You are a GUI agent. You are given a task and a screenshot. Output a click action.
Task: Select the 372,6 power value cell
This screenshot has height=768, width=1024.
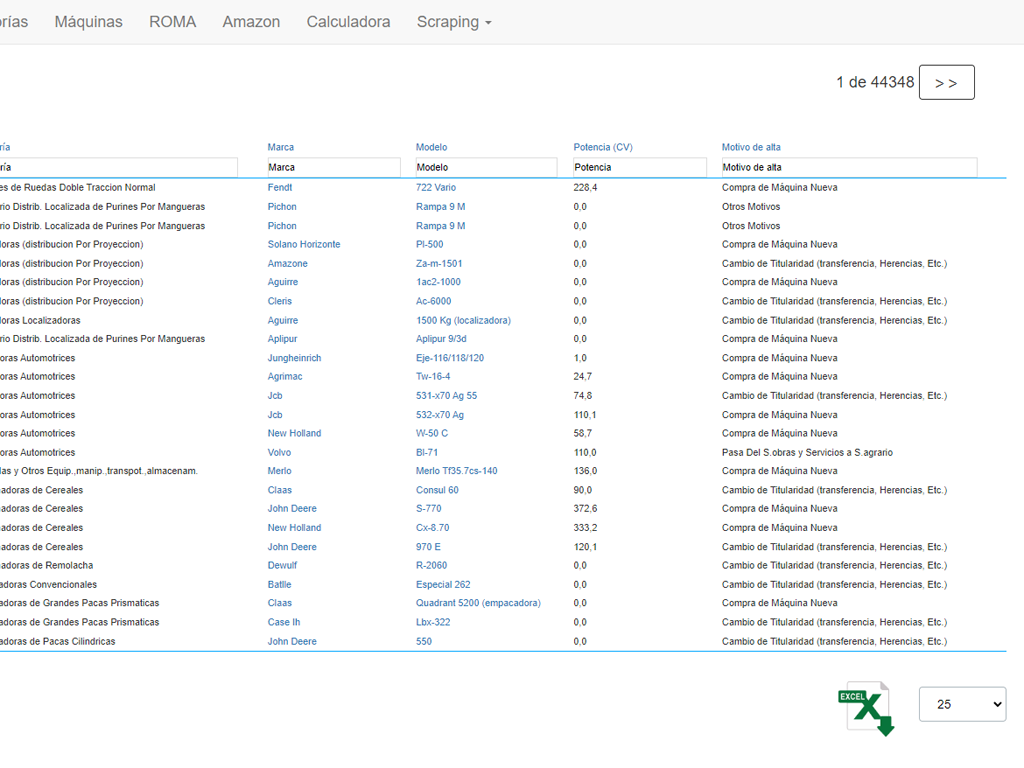pos(585,508)
